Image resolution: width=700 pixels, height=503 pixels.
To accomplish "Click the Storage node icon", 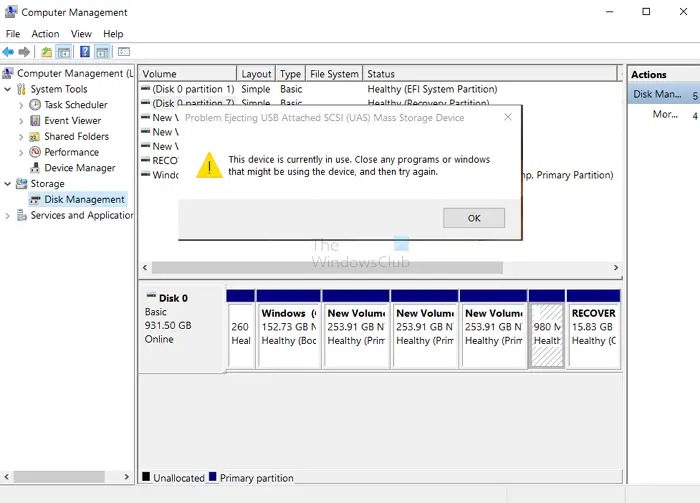I will pyautogui.click(x=21, y=183).
